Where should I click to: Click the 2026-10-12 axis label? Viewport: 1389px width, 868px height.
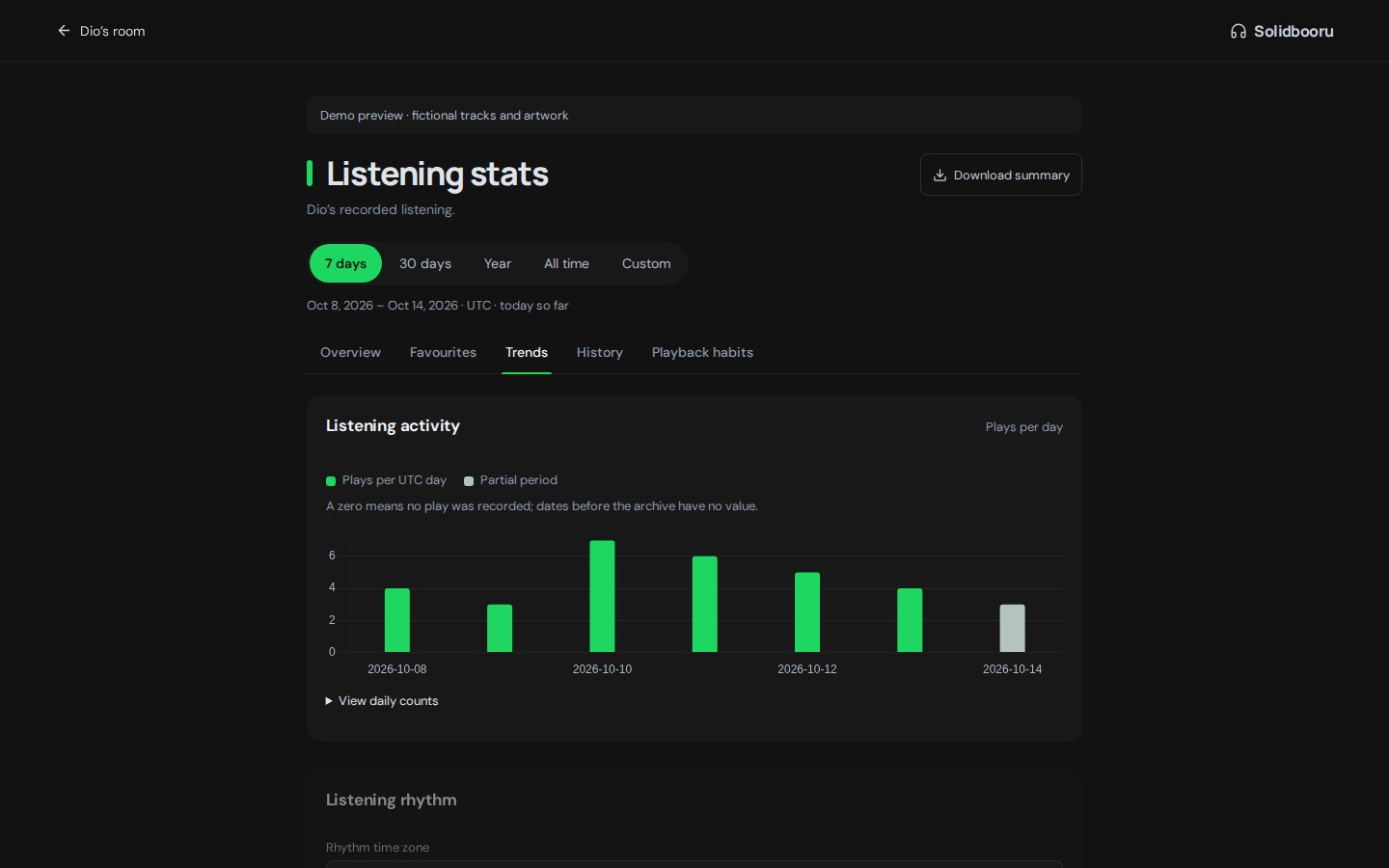coord(807,669)
